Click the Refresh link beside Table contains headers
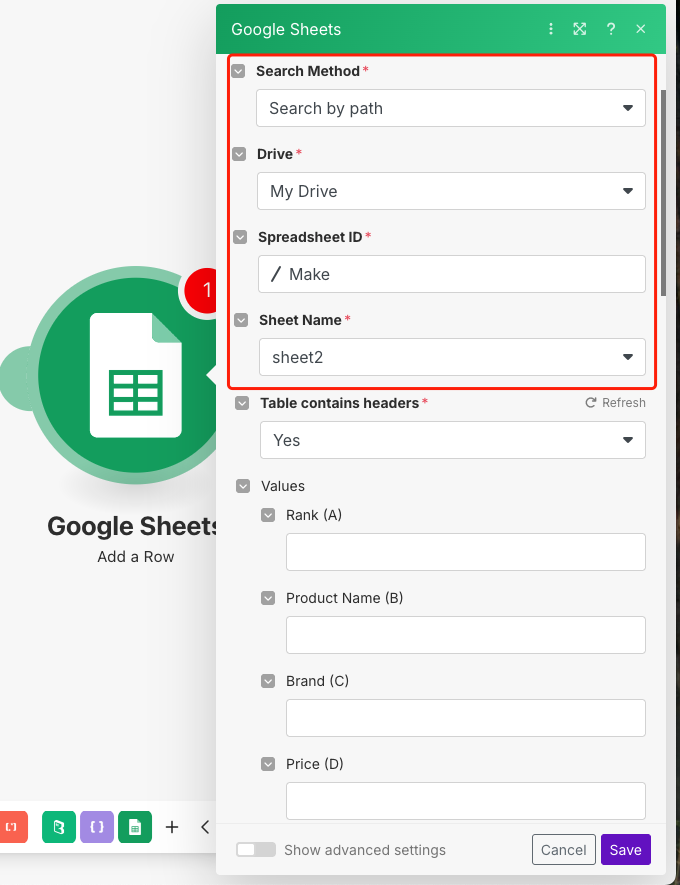The height and width of the screenshot is (885, 680). (x=616, y=402)
